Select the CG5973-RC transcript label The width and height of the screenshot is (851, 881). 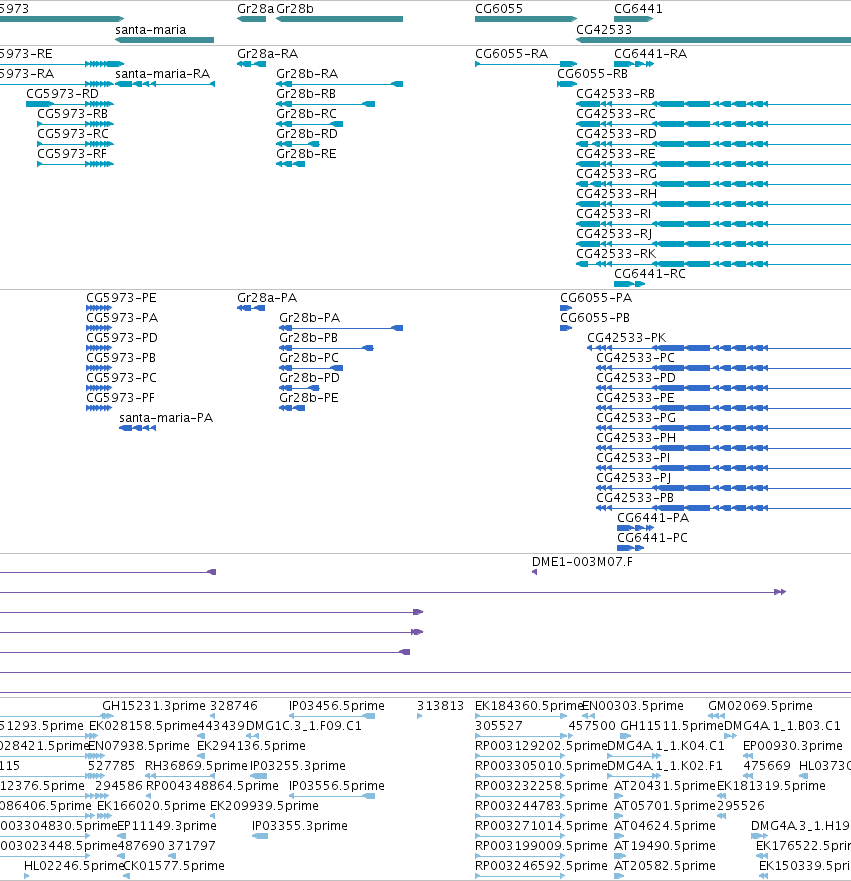(x=72, y=134)
